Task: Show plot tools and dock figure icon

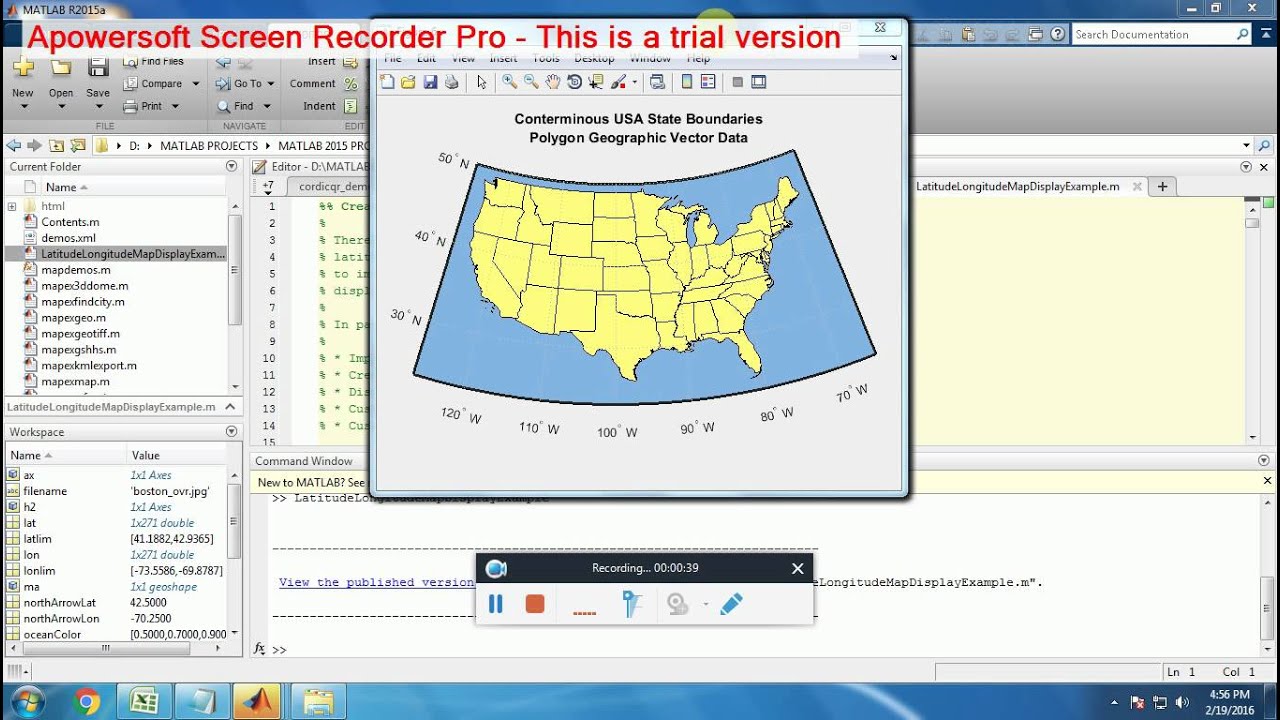Action: tap(759, 82)
